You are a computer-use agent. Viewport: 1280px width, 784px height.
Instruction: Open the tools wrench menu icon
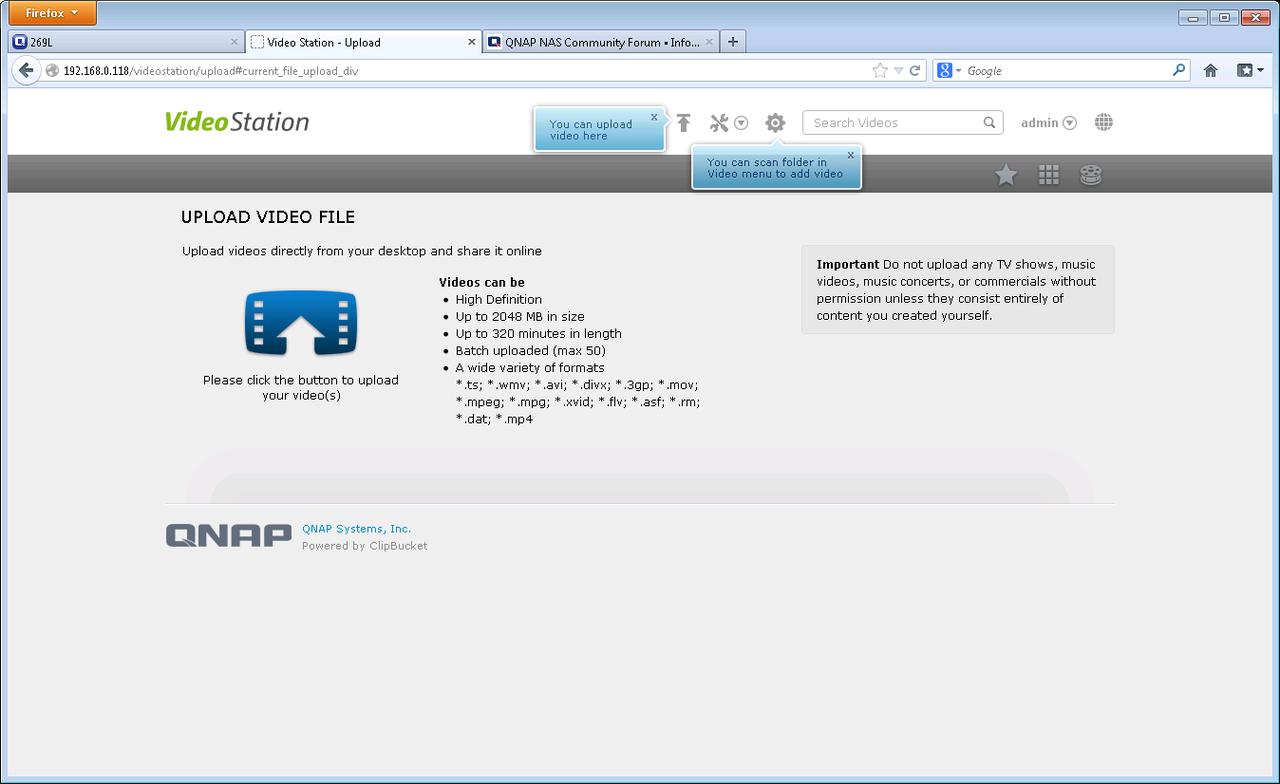(x=719, y=123)
